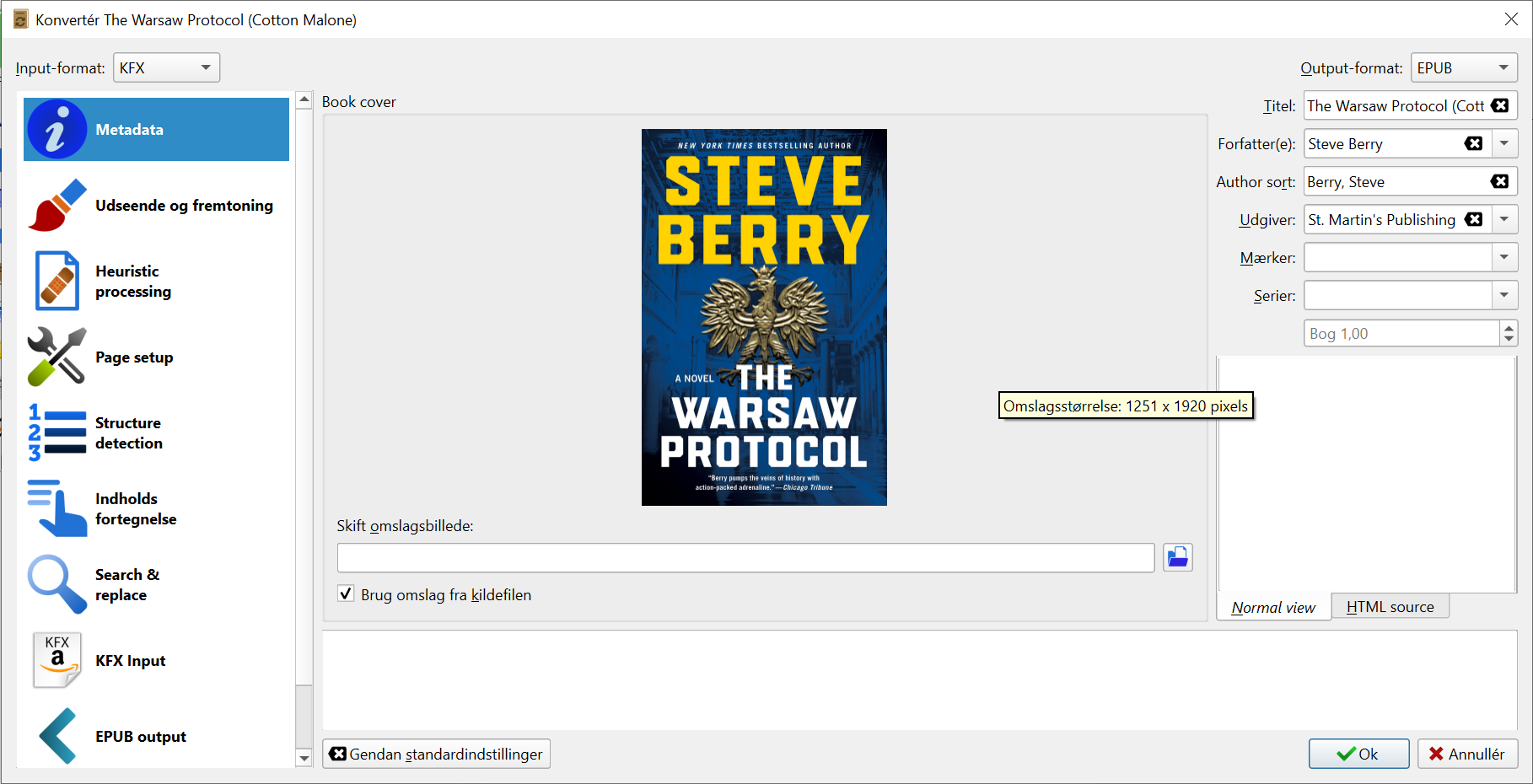
Task: Select Udseende og fremtoning text in the sidebar
Action: [x=184, y=205]
